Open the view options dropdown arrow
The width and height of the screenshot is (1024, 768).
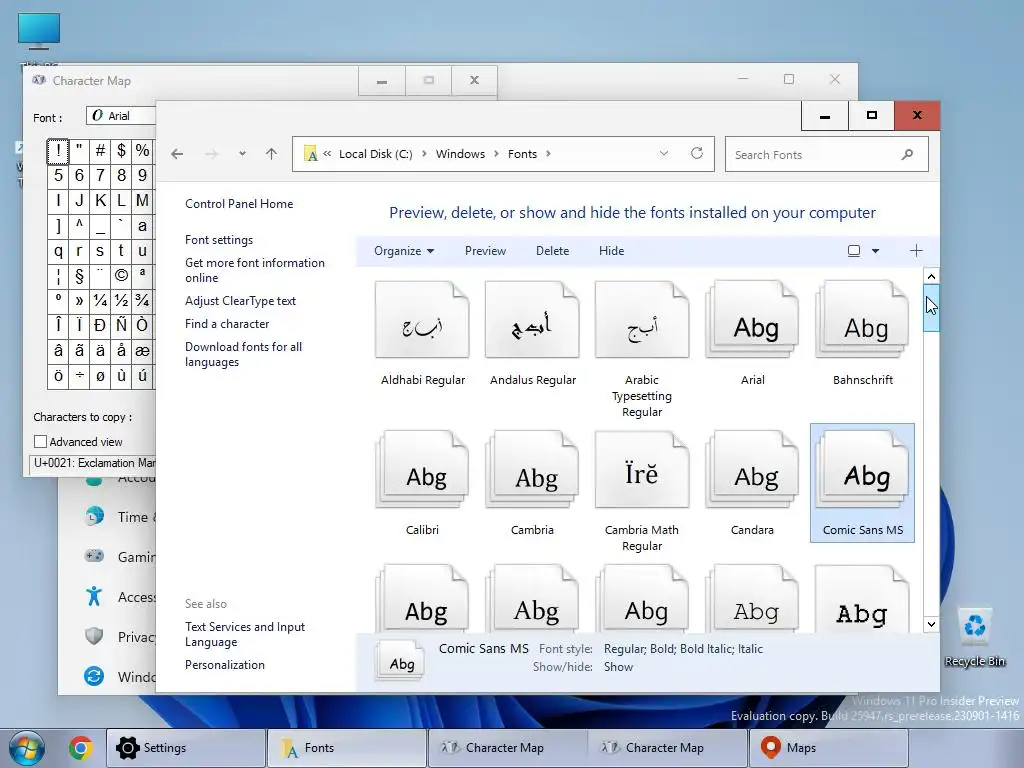(875, 251)
